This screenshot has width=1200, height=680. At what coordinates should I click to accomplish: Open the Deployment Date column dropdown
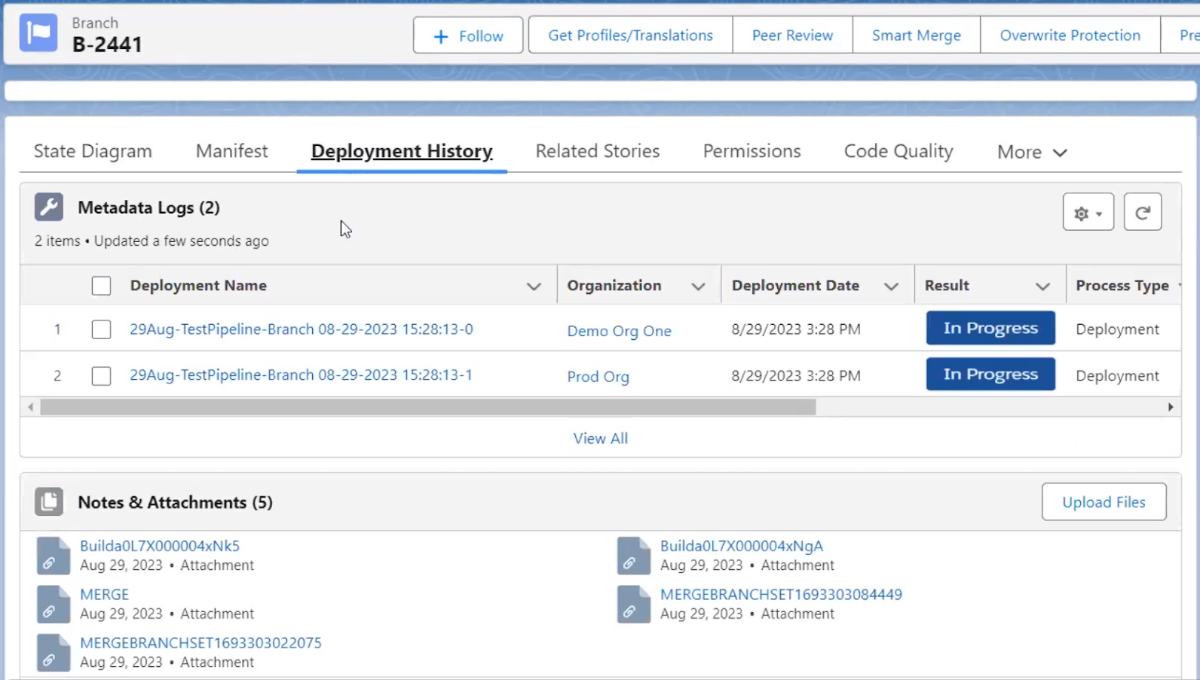tap(891, 287)
